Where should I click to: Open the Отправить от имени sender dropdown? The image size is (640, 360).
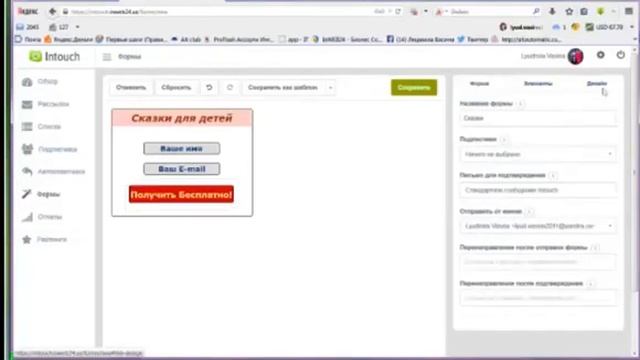tap(538, 226)
